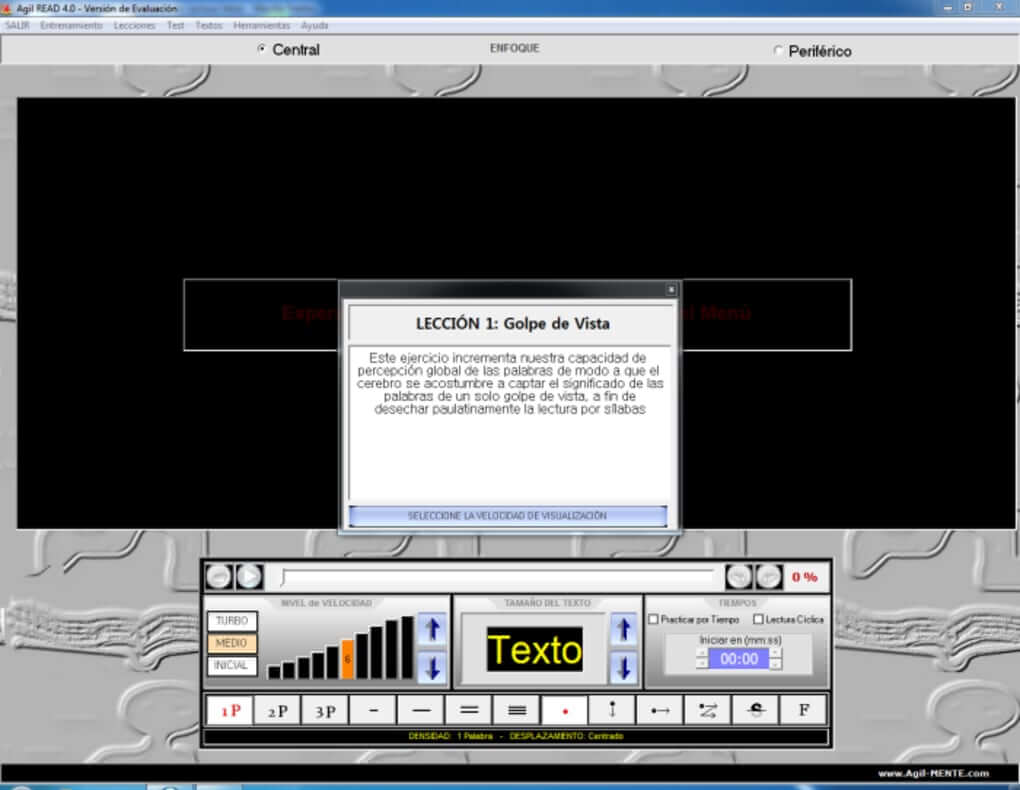Select the 2P two-word density icon
This screenshot has height=790, width=1020.
(278, 711)
